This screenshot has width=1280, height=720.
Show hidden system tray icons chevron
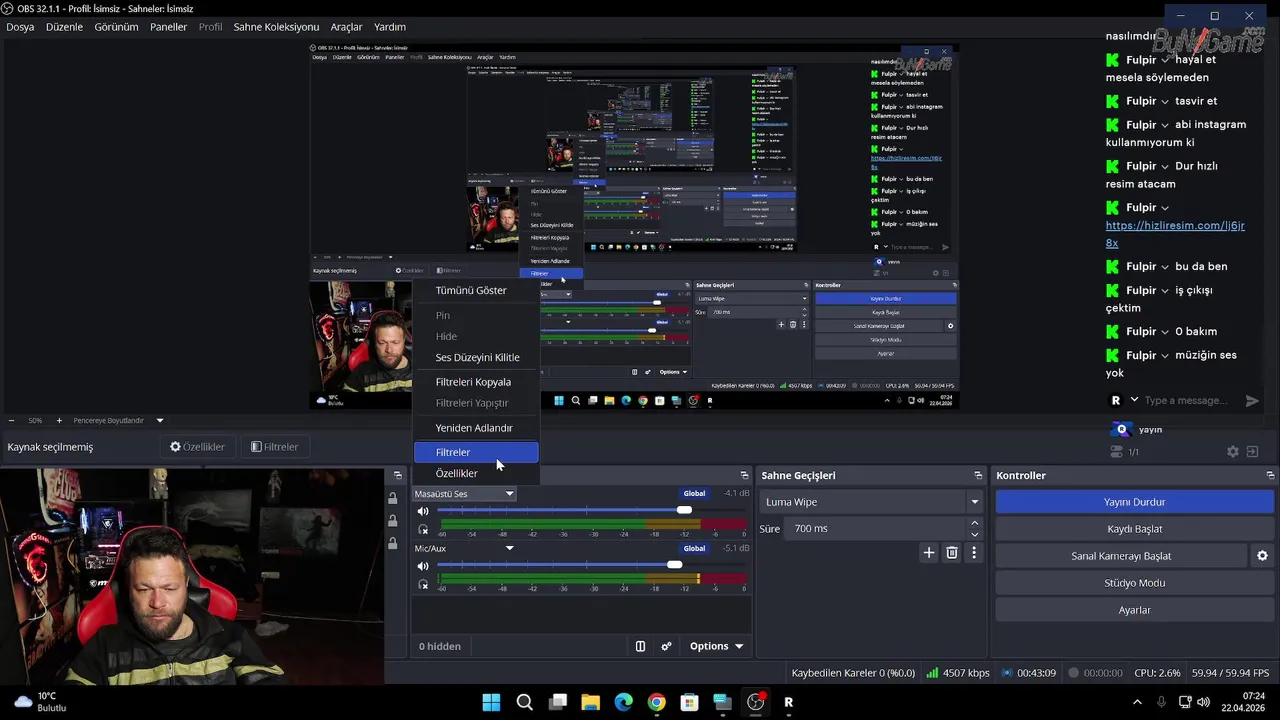point(1136,702)
